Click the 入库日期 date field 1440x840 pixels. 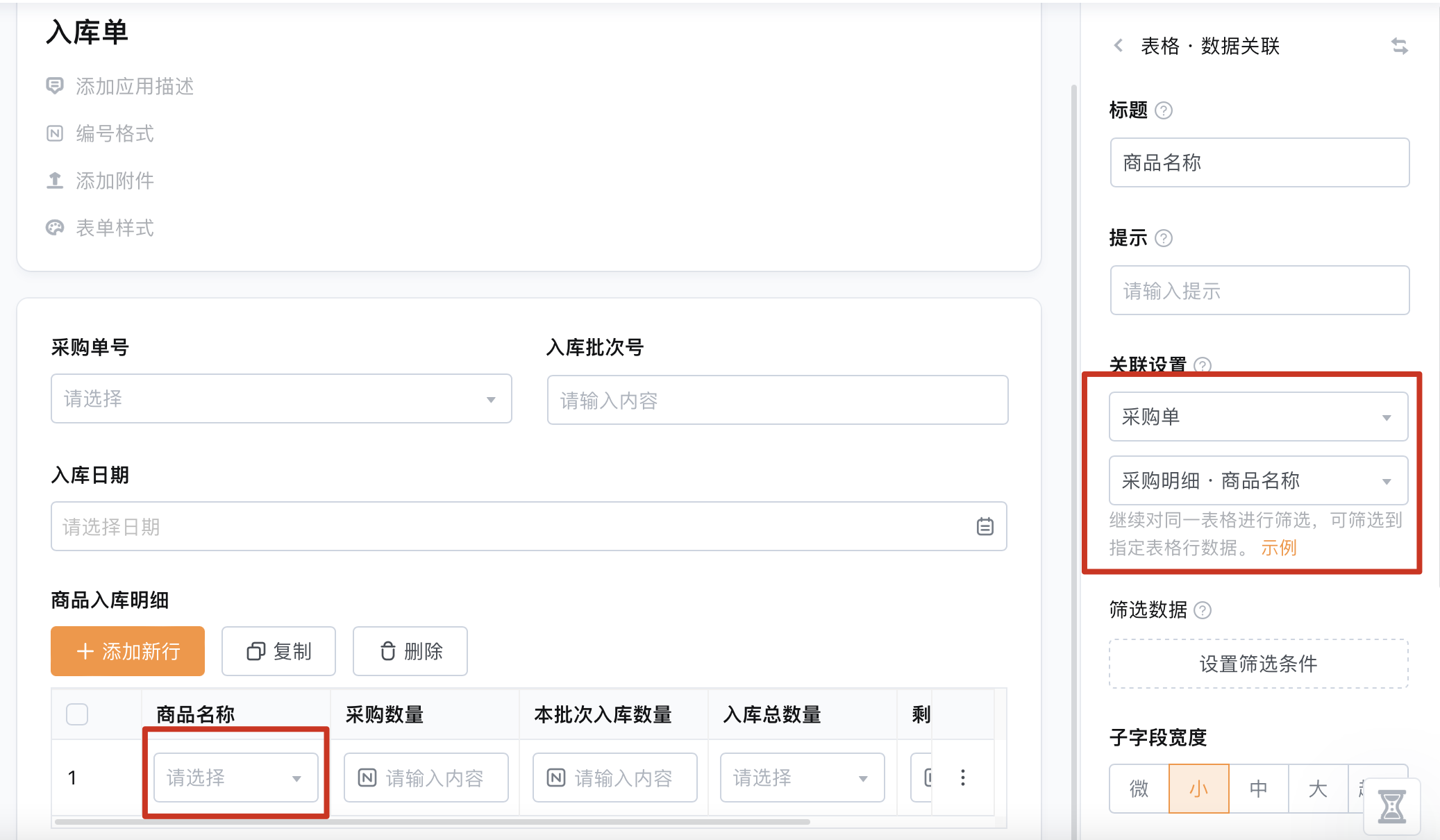[x=529, y=526]
